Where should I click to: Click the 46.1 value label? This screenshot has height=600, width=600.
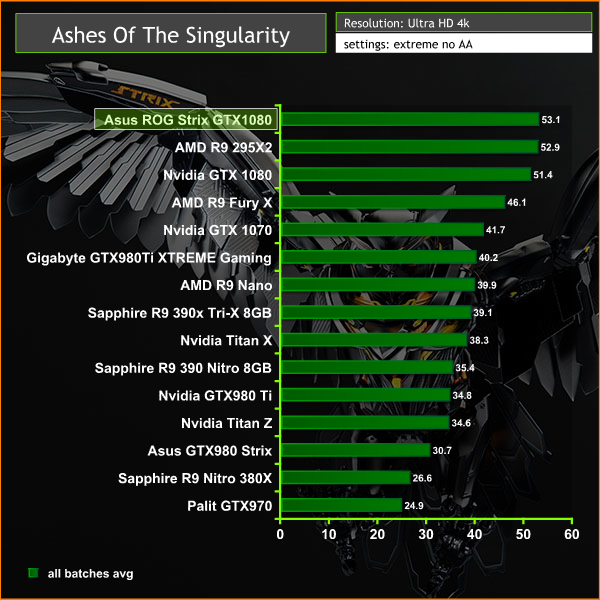(x=517, y=202)
